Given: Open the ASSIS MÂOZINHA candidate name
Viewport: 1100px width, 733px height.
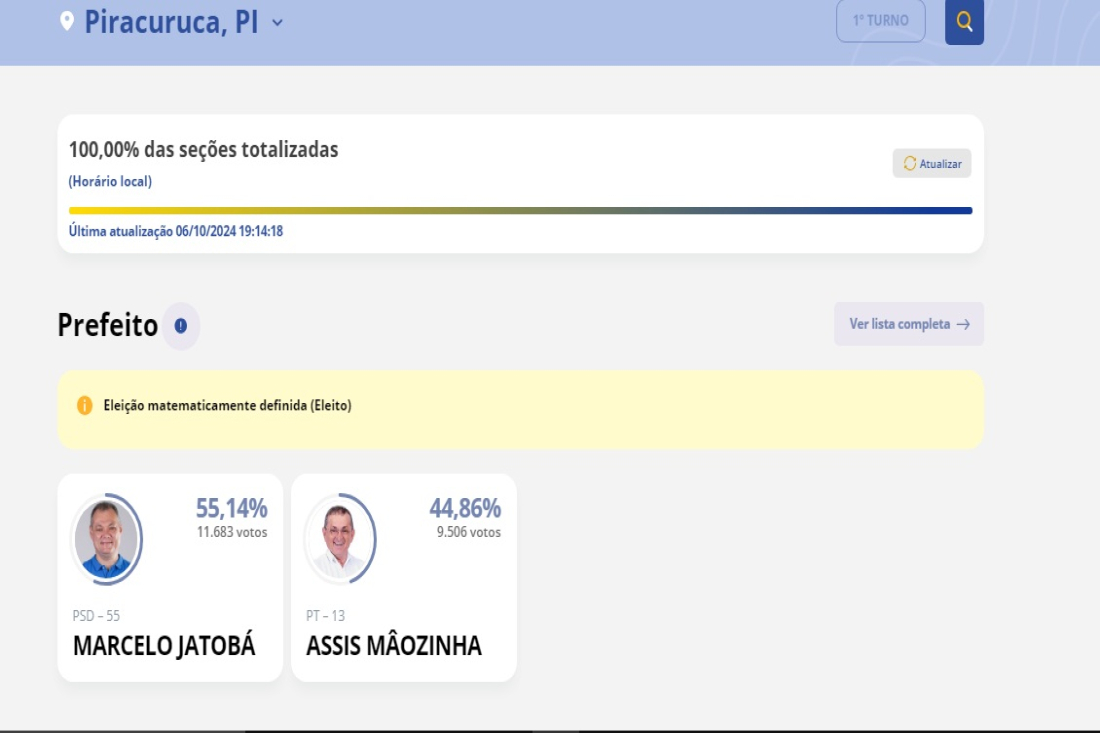Looking at the screenshot, I should pyautogui.click(x=394, y=645).
